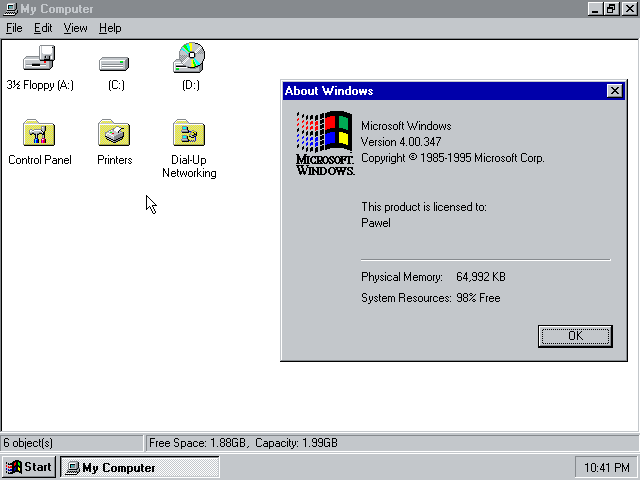Viewport: 640px width, 480px height.
Task: Click the 'Free Space: 1.88GB, Capacity: 1.99GB' status text
Action: (243, 443)
